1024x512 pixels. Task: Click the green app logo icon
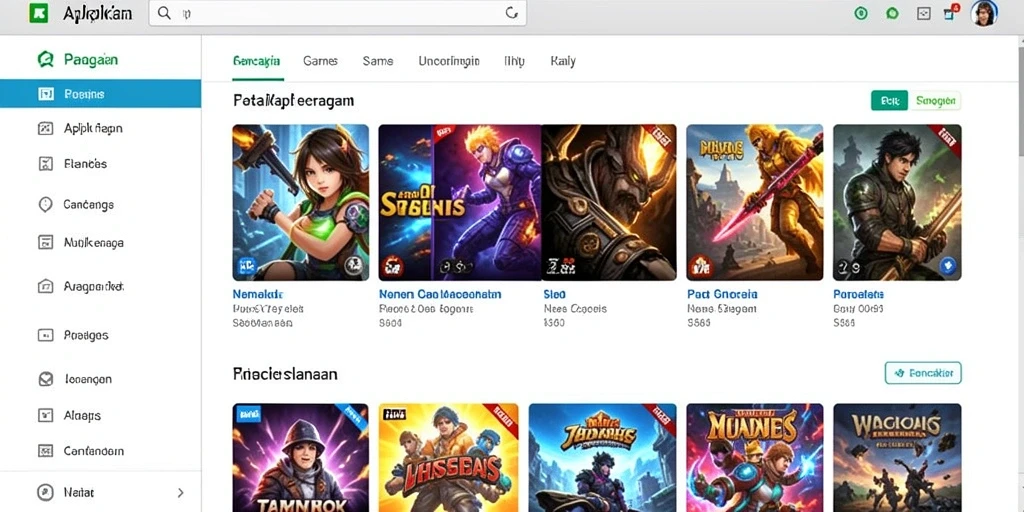pos(39,13)
